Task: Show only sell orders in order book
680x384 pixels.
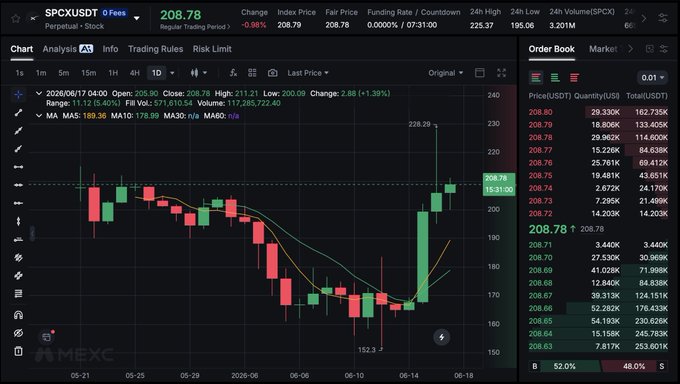Action: point(574,78)
